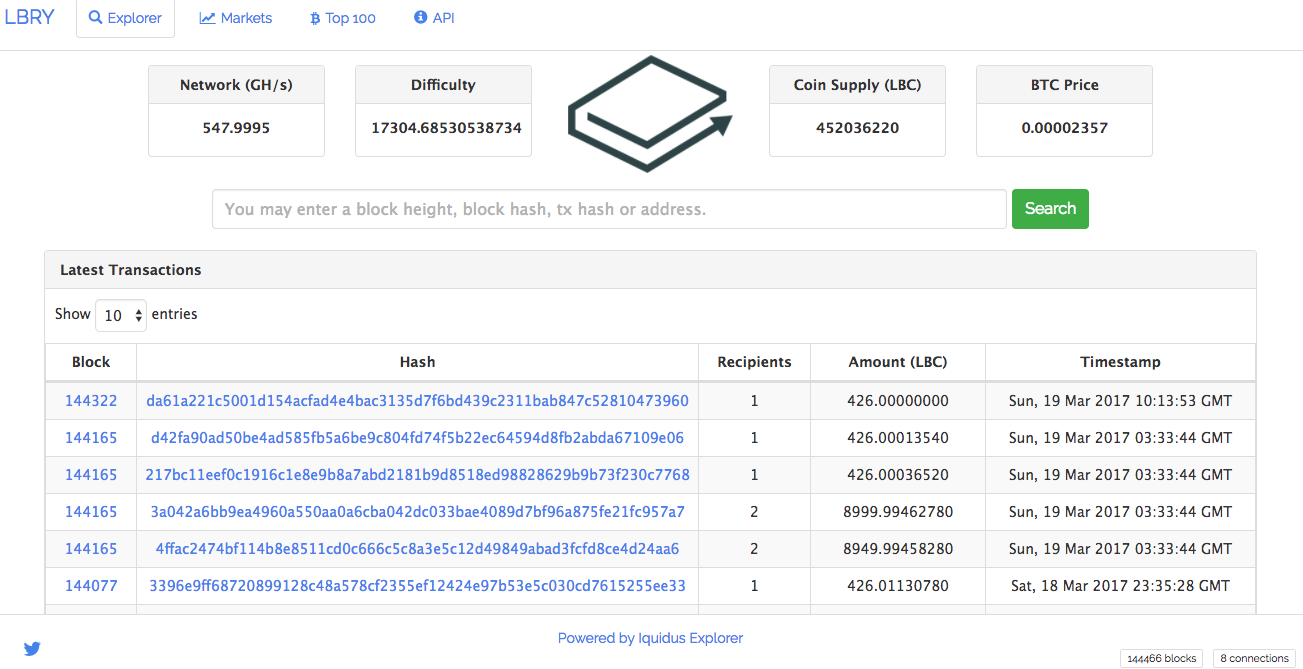The image size is (1303, 669).
Task: Click the bitcoin icon beside Top 100
Action: 315,18
